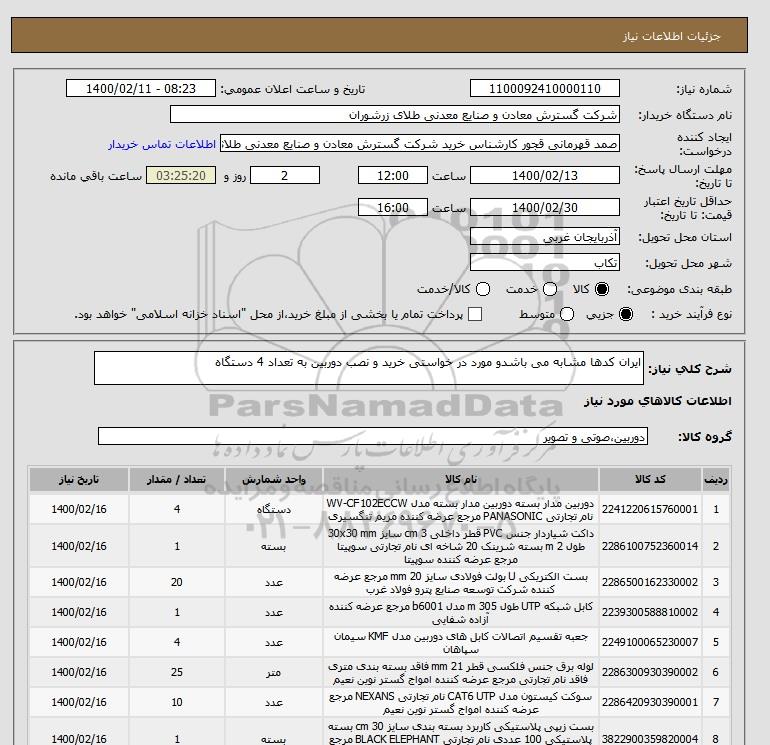Click product code 2286100752360014
This screenshot has height=745, width=770.
click(x=650, y=546)
